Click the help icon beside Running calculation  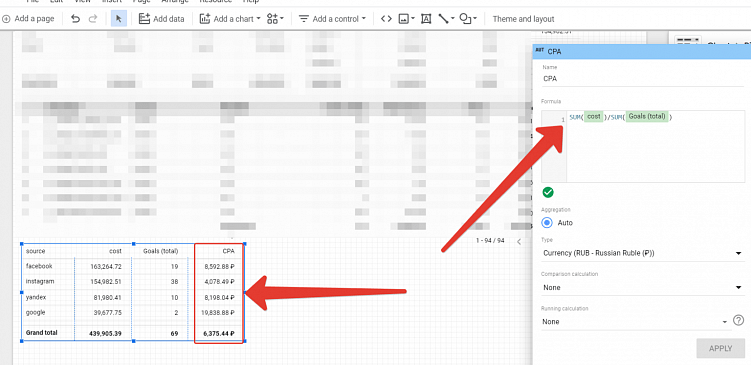(x=739, y=319)
